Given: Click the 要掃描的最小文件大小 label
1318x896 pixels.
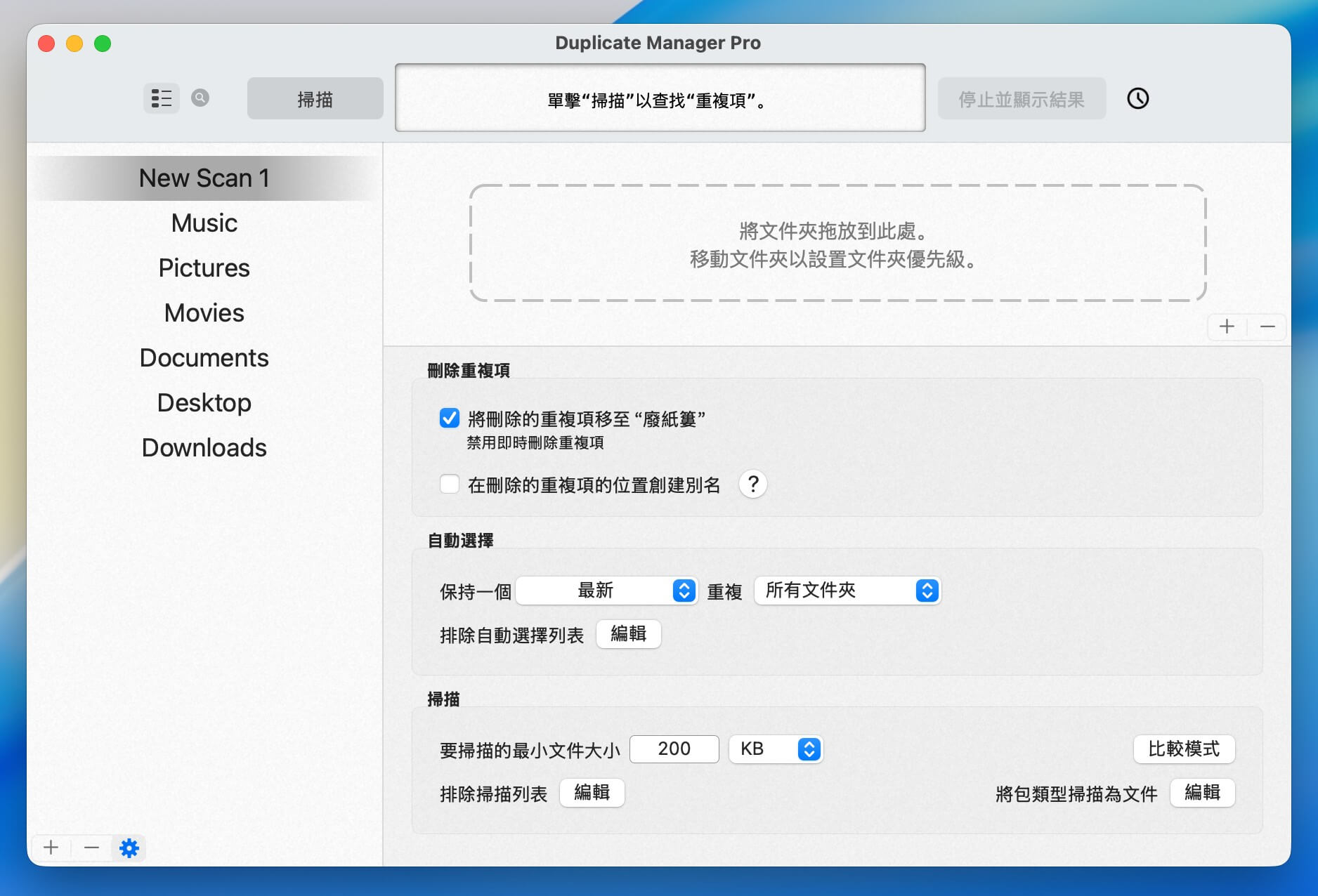Looking at the screenshot, I should pyautogui.click(x=530, y=751).
